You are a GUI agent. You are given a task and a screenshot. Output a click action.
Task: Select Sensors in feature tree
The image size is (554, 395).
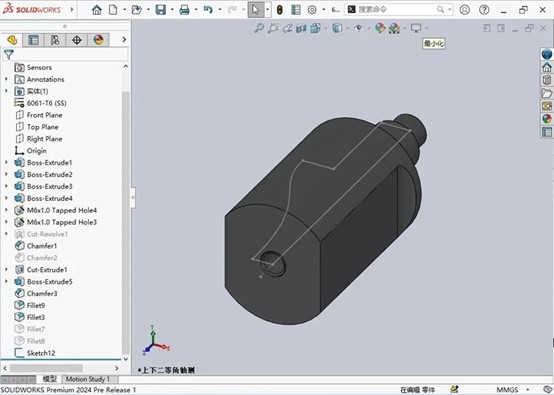(x=39, y=67)
